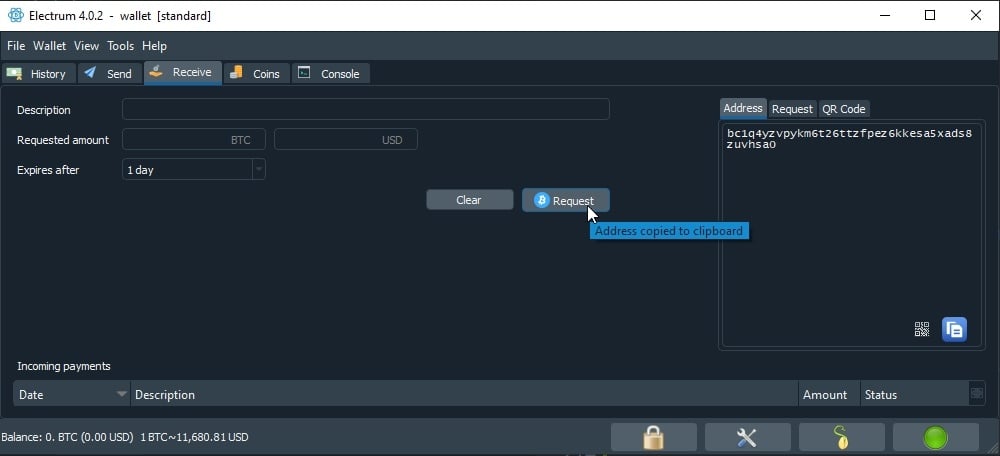Click the Electrum logo in the title bar
This screenshot has height=456, width=1000.
[16, 15]
